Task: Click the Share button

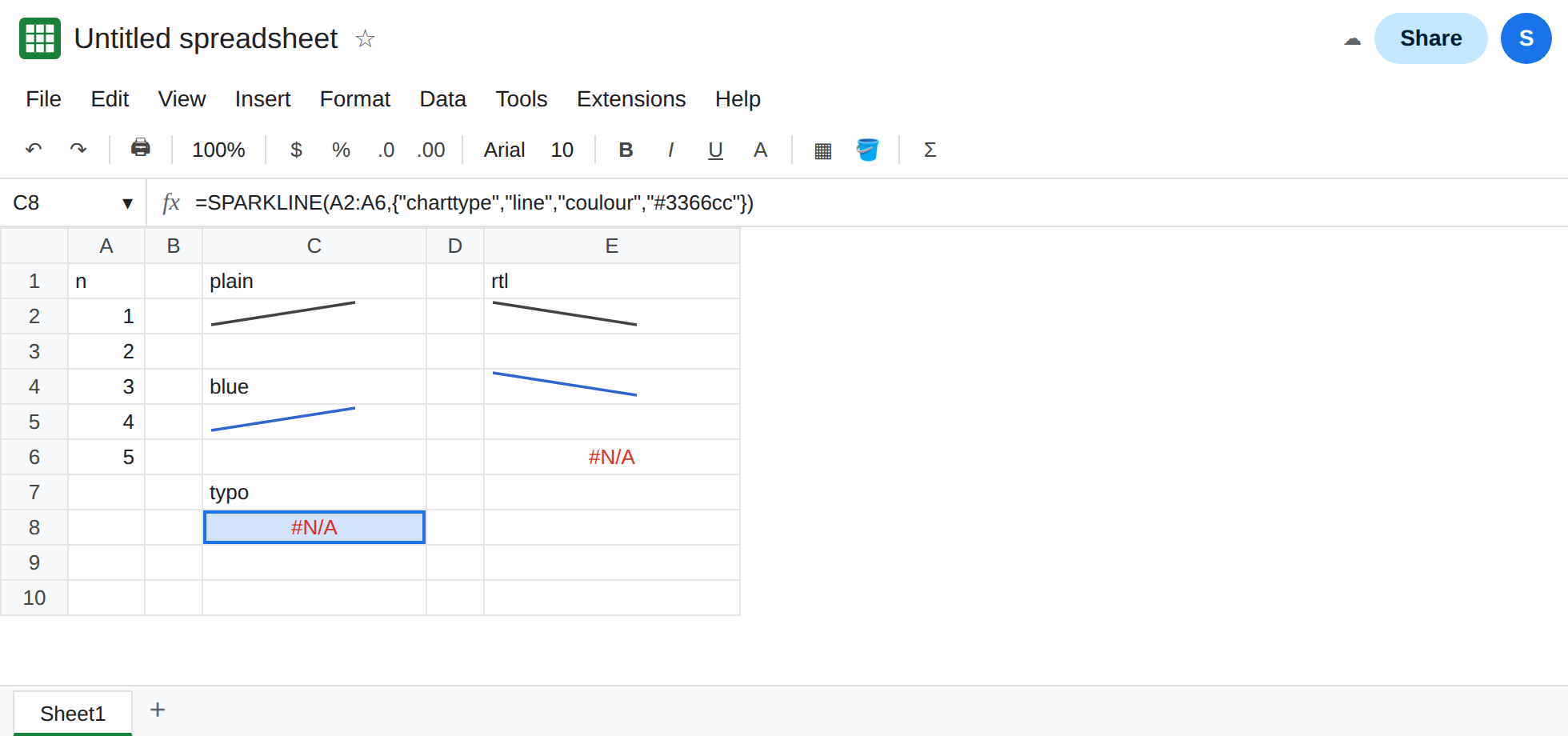Action: (1430, 38)
